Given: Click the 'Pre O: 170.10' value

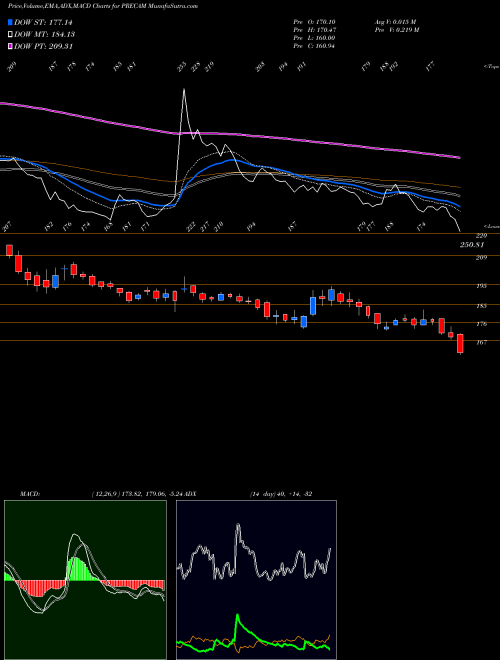Looking at the screenshot, I should [x=314, y=22].
